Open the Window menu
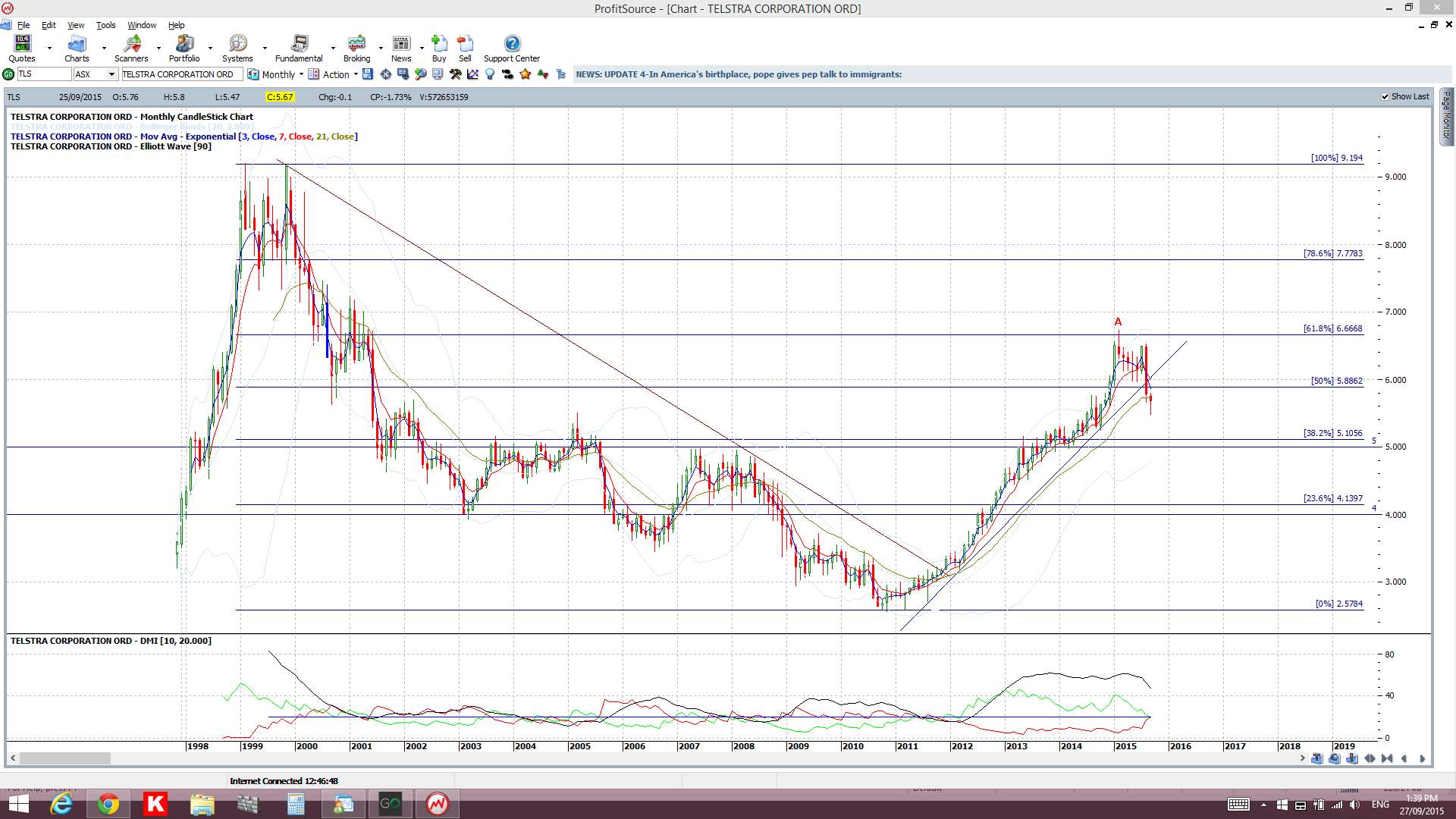This screenshot has width=1456, height=819. [x=142, y=25]
